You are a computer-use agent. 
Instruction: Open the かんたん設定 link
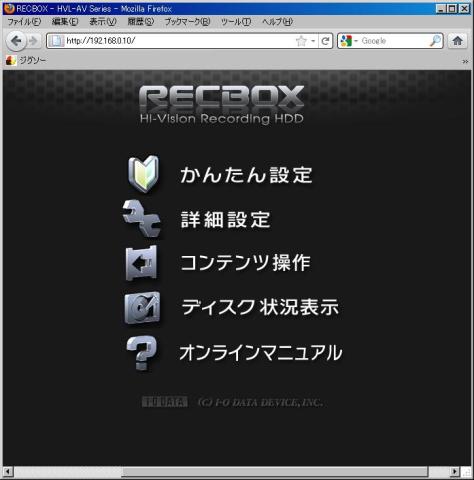point(246,175)
